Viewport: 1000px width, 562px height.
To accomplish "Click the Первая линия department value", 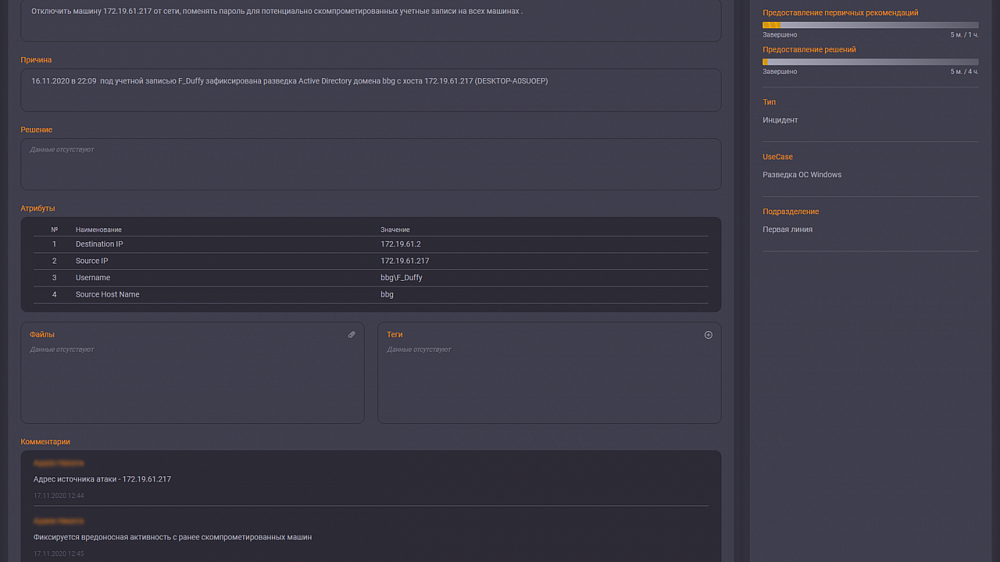I will point(787,229).
